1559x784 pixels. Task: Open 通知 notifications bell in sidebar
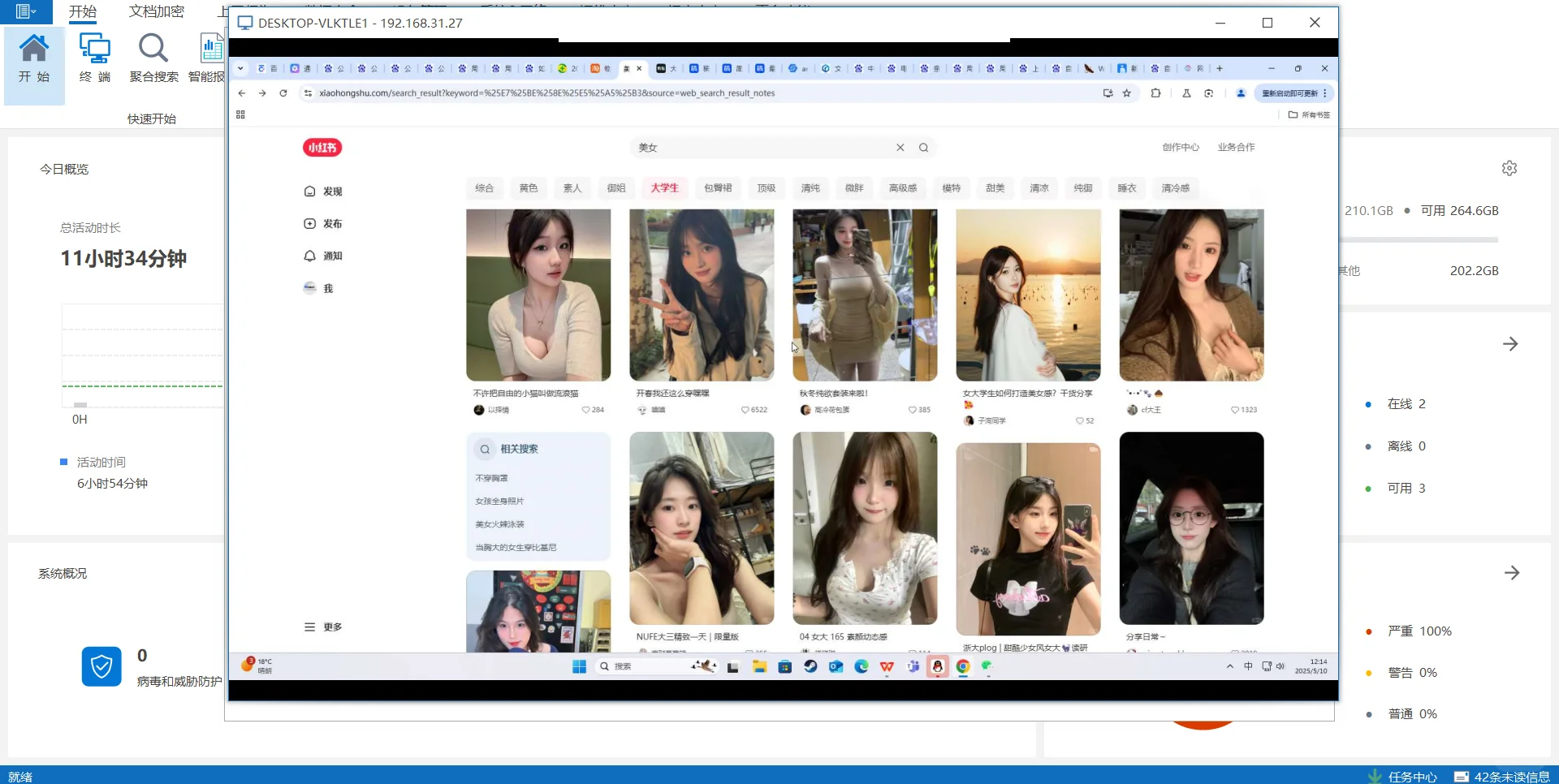click(x=309, y=256)
